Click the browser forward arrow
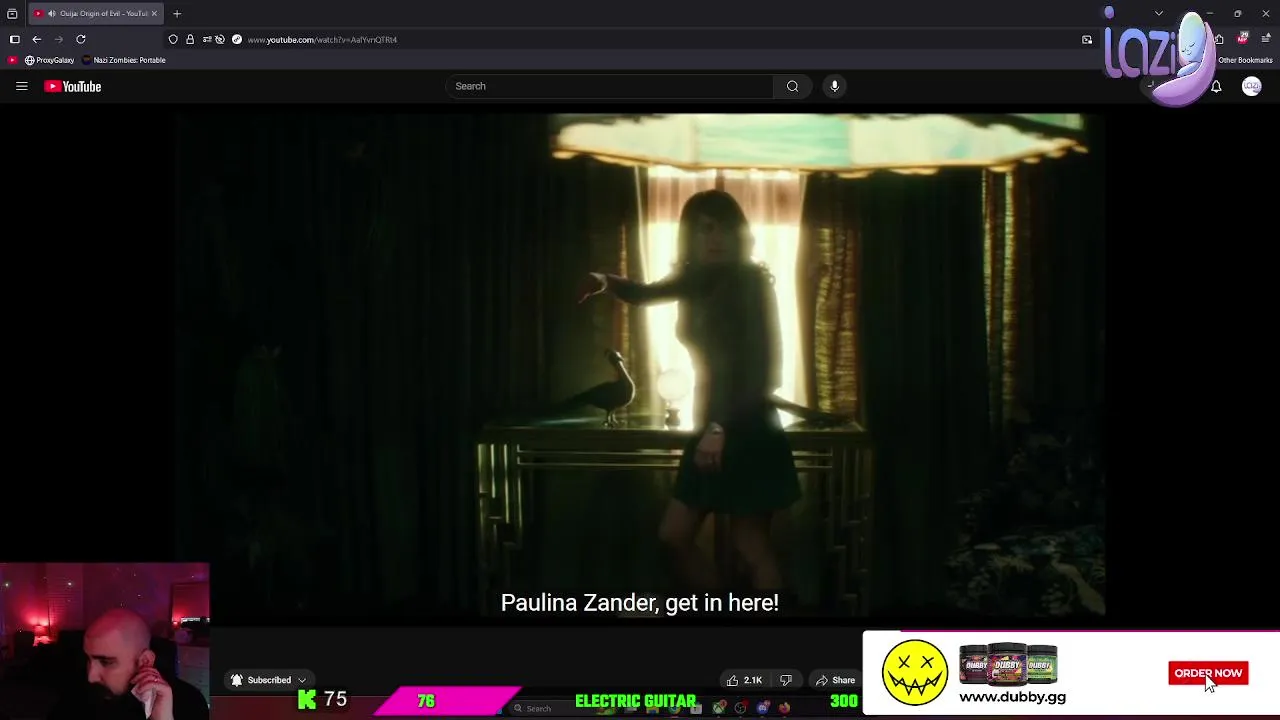 coord(59,39)
